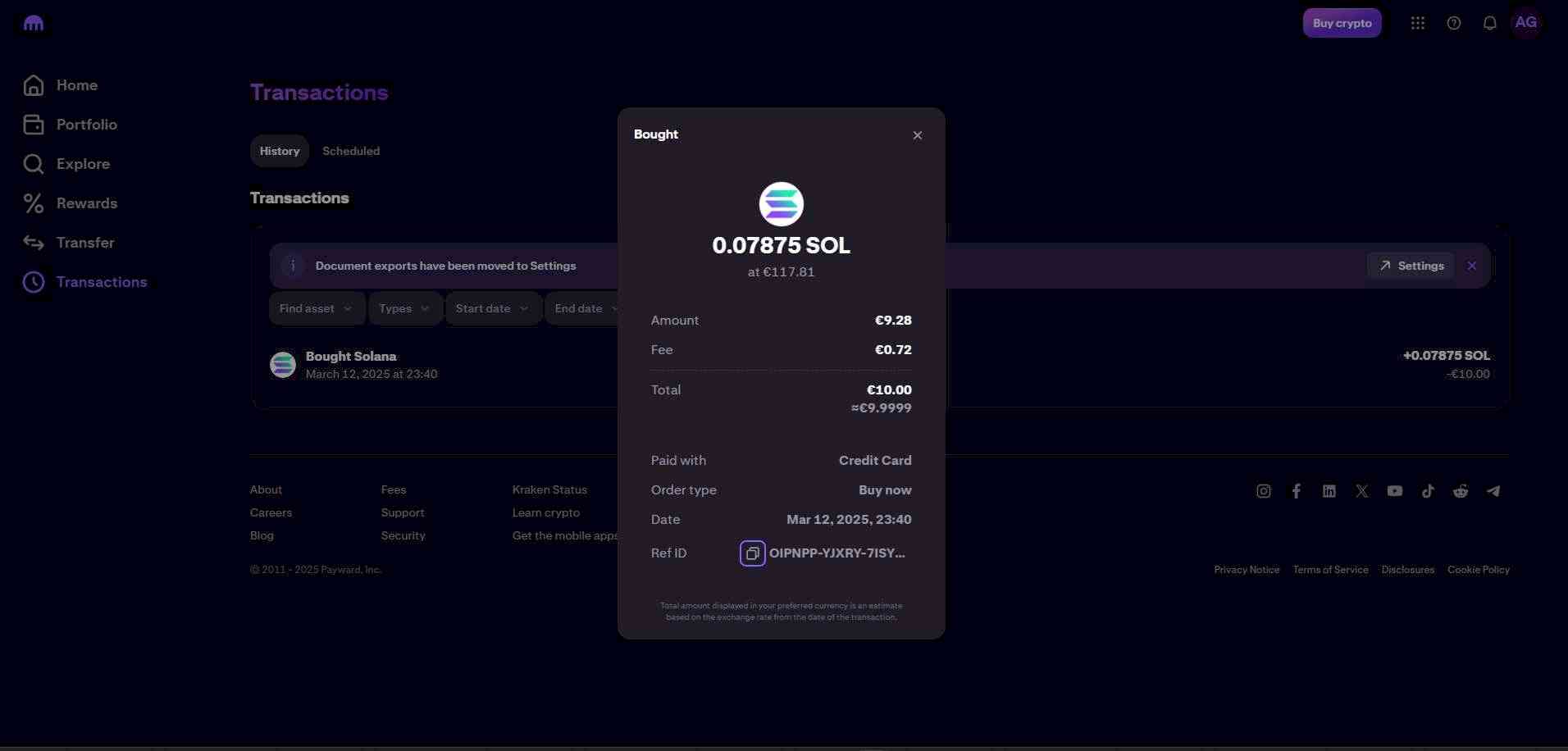Image resolution: width=1568 pixels, height=751 pixels.
Task: Click the Kraken logo icon
Action: click(34, 23)
